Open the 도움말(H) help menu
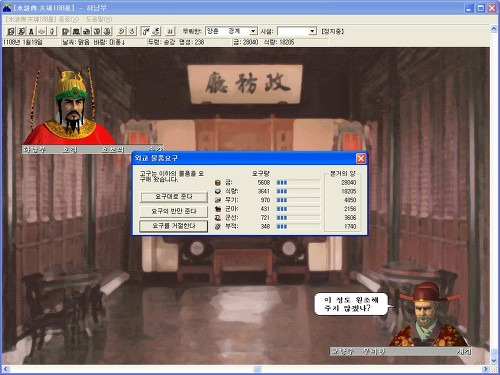 99,19
